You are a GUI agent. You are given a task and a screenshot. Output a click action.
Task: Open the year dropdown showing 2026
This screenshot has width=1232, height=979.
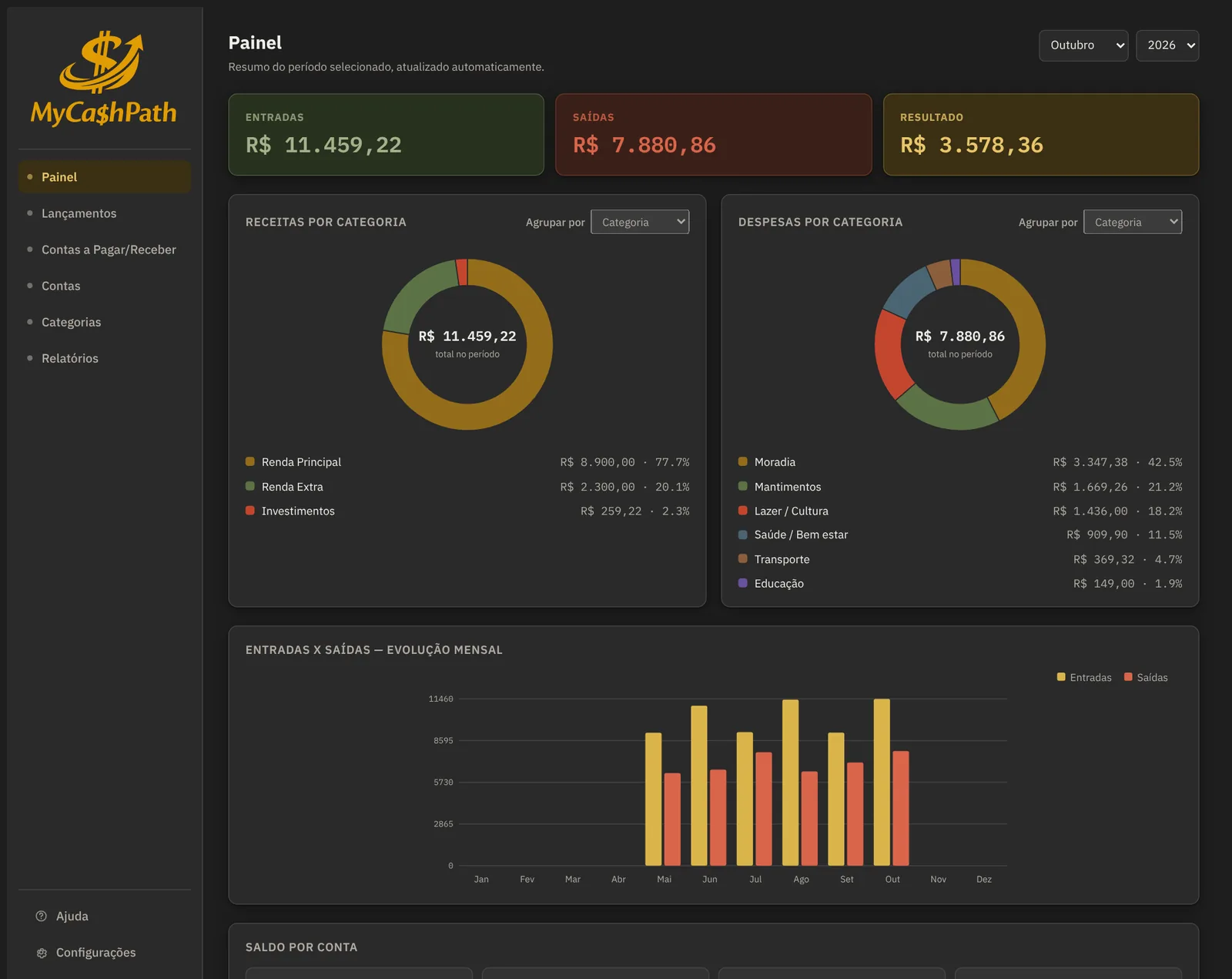pos(1167,45)
